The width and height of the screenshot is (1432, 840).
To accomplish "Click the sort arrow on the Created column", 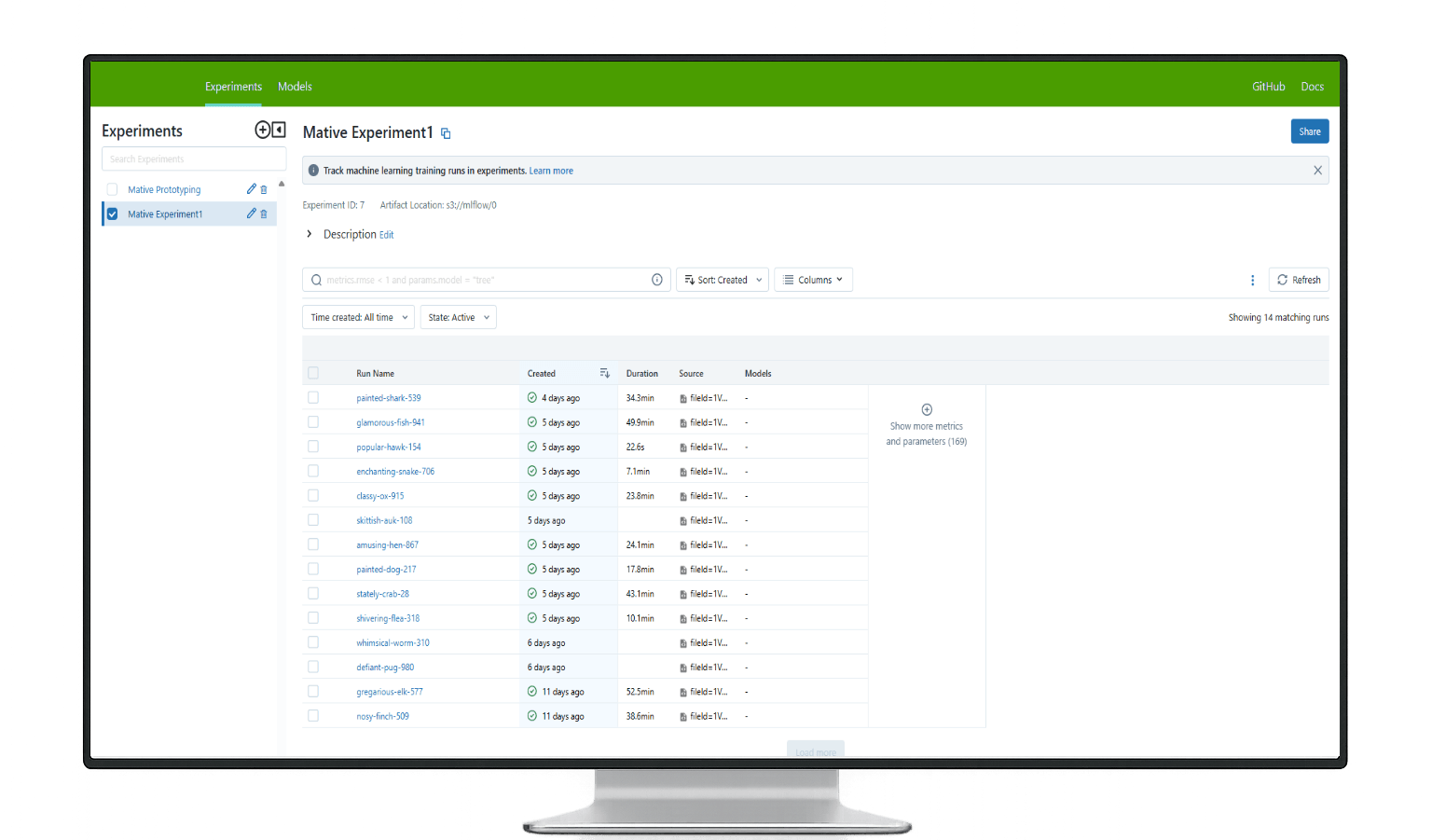I will 604,373.
